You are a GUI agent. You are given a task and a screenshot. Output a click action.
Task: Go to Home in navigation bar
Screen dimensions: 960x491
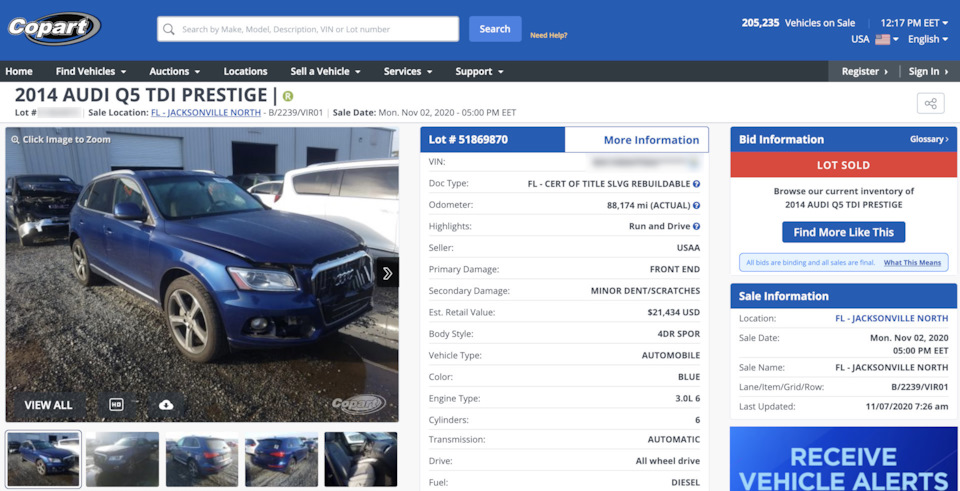pyautogui.click(x=19, y=72)
